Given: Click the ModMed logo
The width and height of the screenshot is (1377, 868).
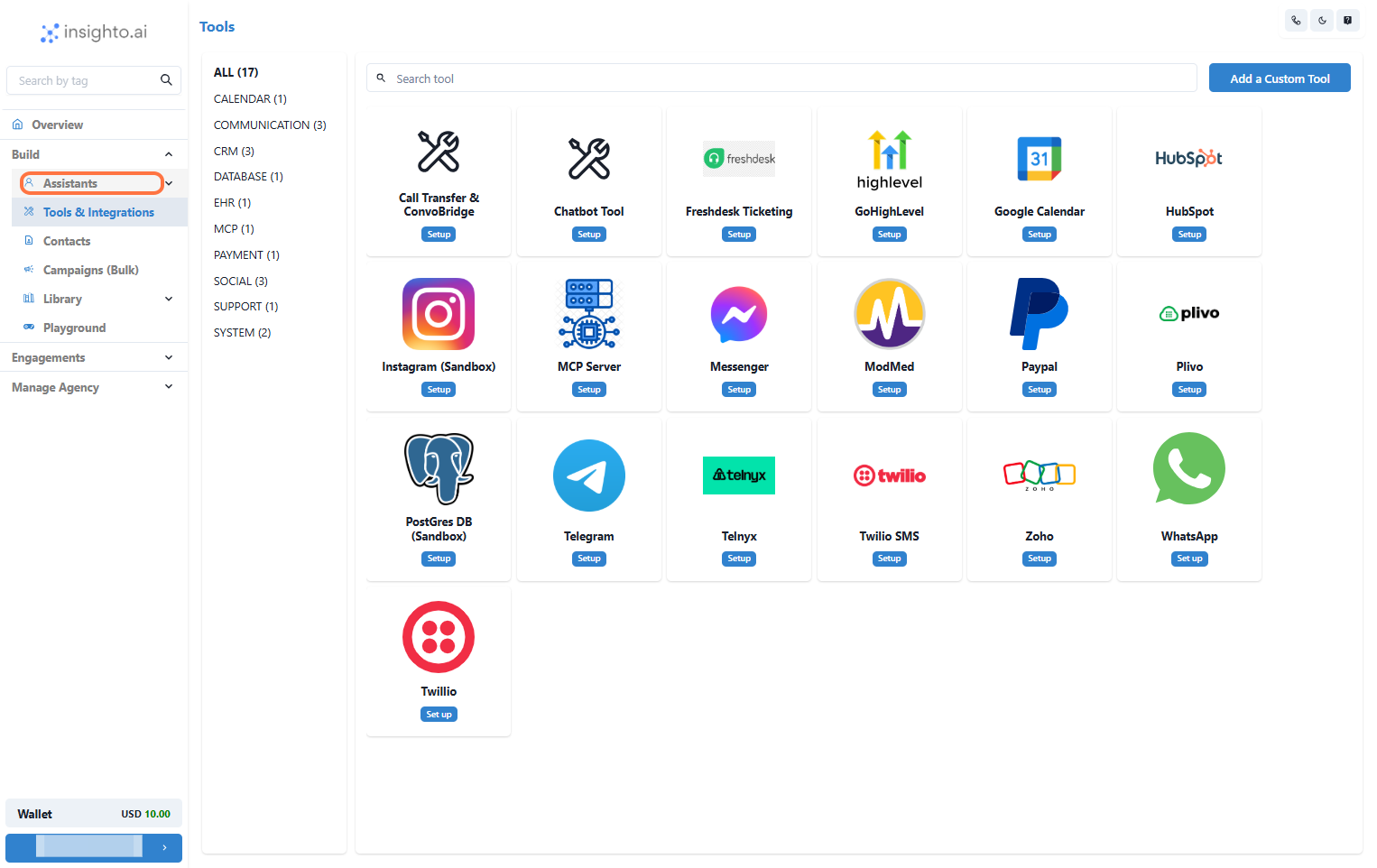Looking at the screenshot, I should click(890, 314).
